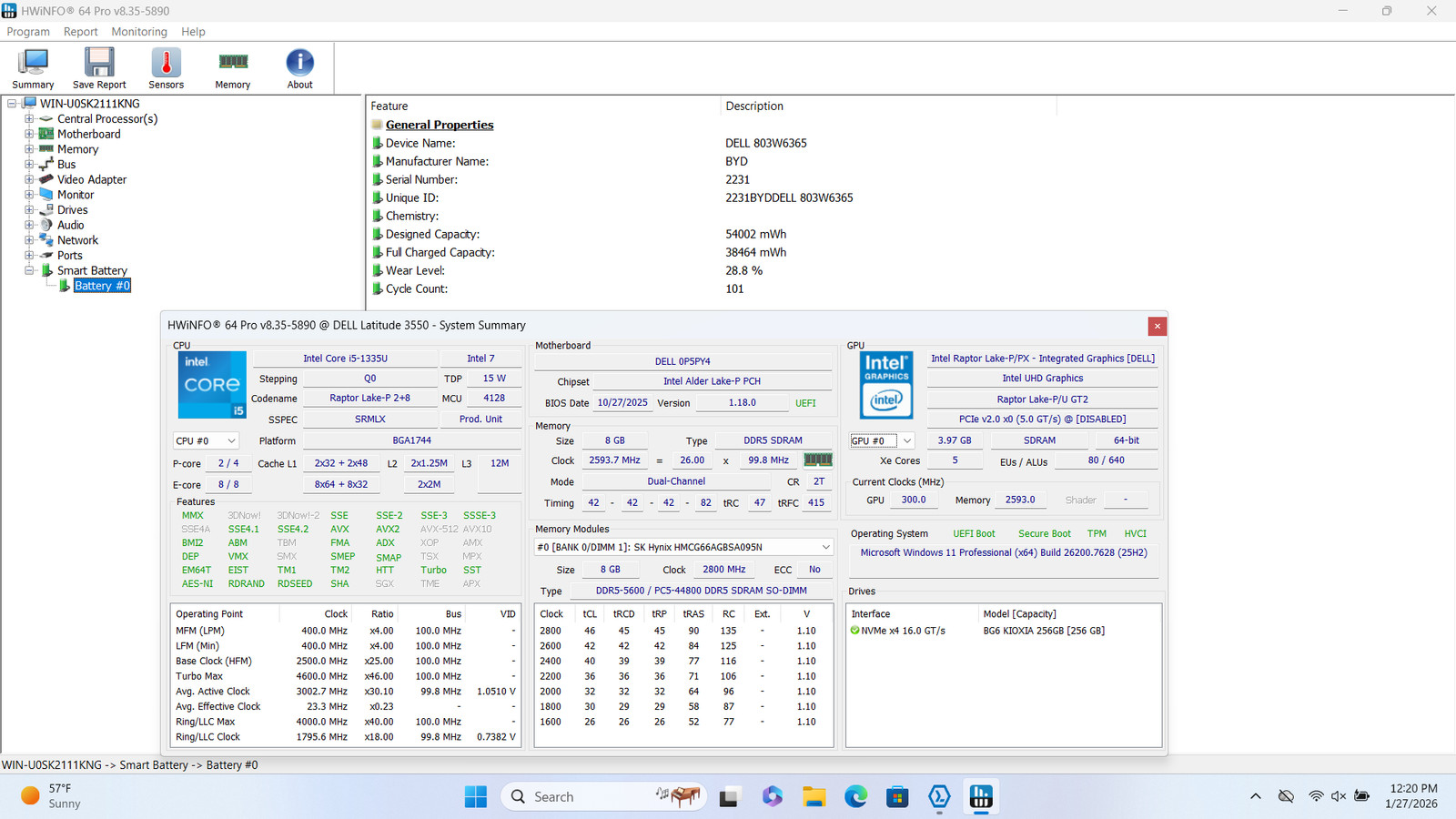Screen dimensions: 1456x819
Task: Collapse the Smart Battery tree node
Action: coord(29,270)
